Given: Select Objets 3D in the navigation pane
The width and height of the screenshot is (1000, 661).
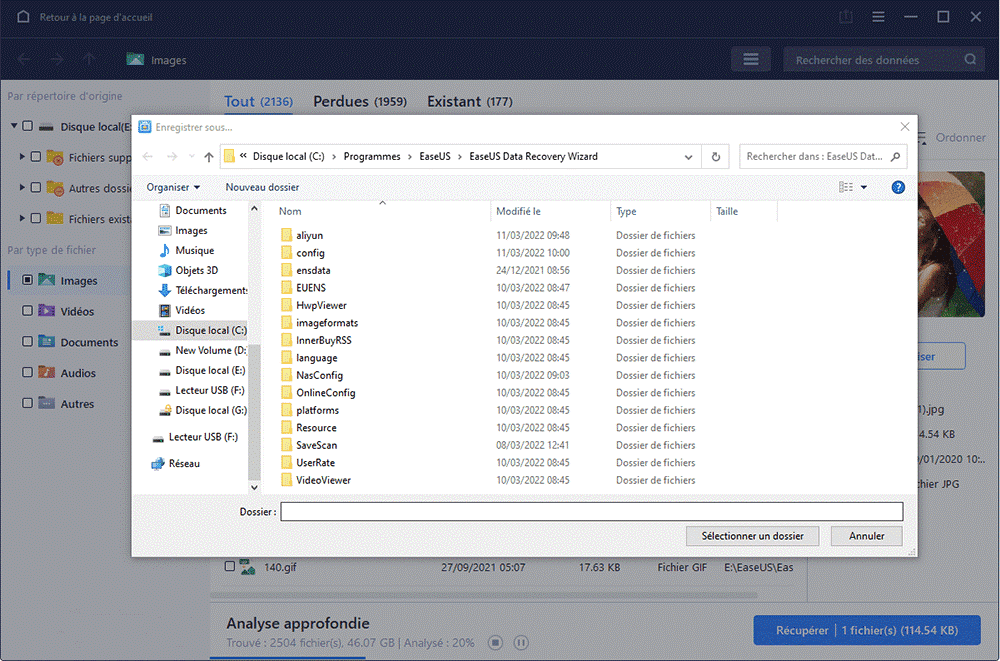Looking at the screenshot, I should [196, 271].
